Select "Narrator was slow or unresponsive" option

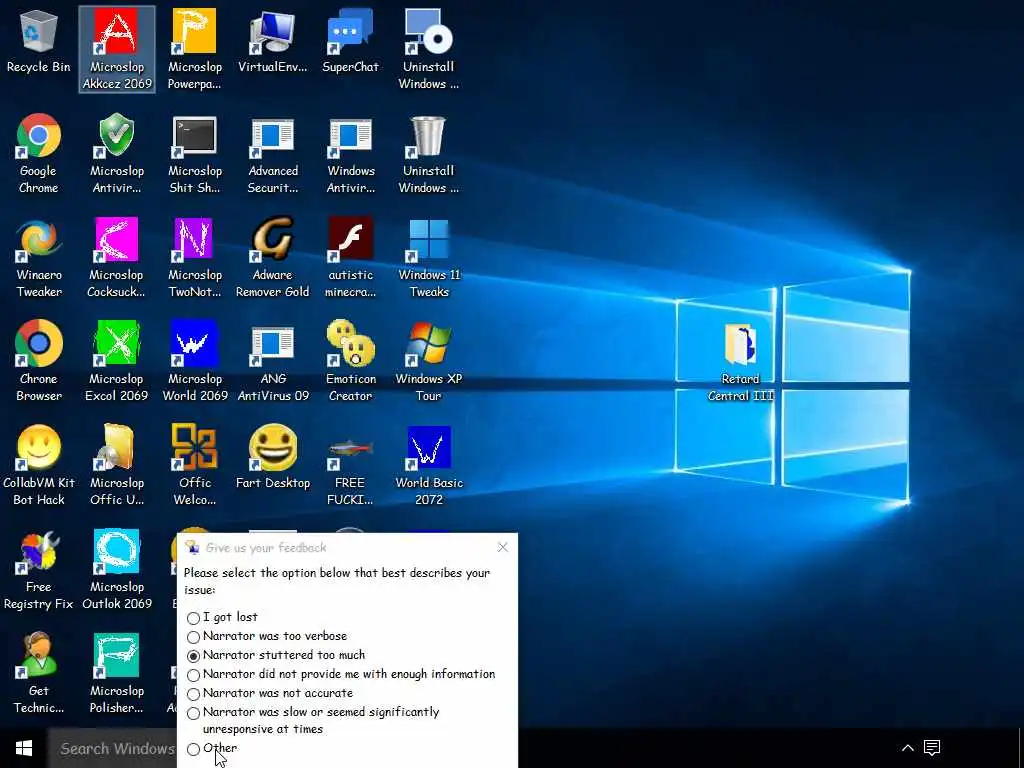click(x=313, y=720)
